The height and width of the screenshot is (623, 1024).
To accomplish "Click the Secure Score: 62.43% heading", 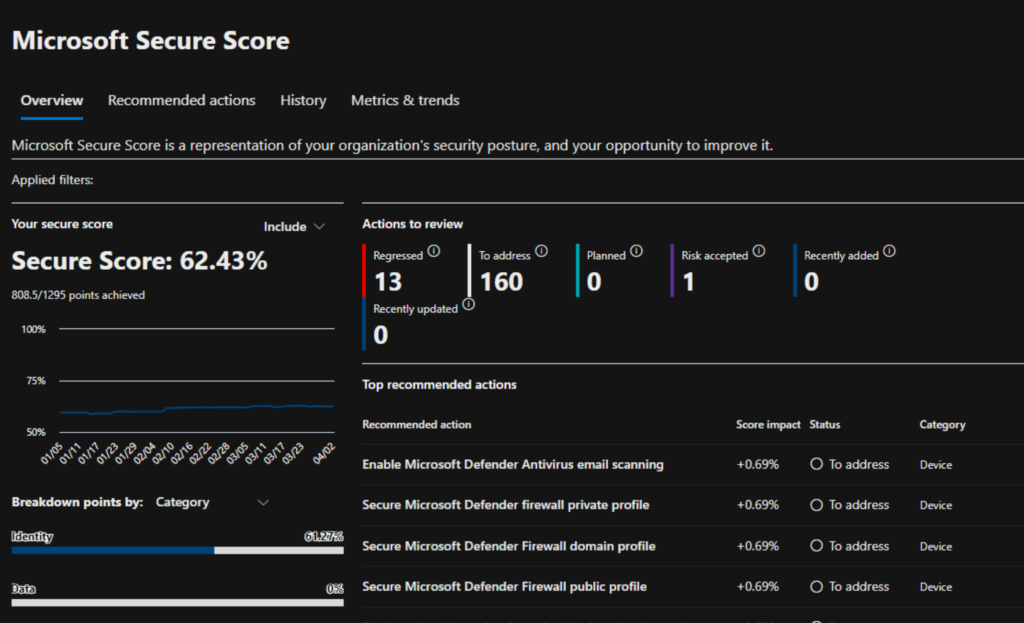I will point(139,261).
